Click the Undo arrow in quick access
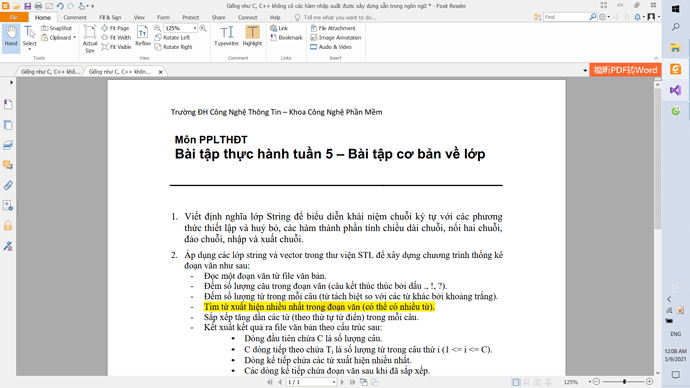 pyautogui.click(x=60, y=6)
